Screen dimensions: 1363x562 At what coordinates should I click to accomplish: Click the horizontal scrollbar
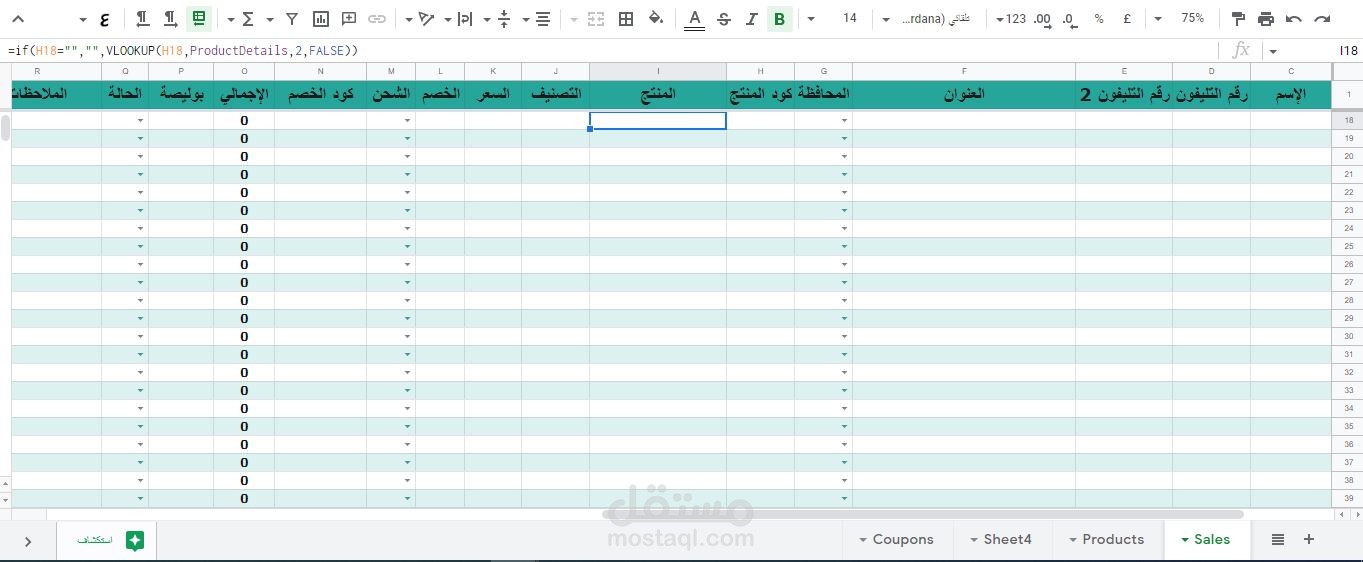click(x=921, y=515)
